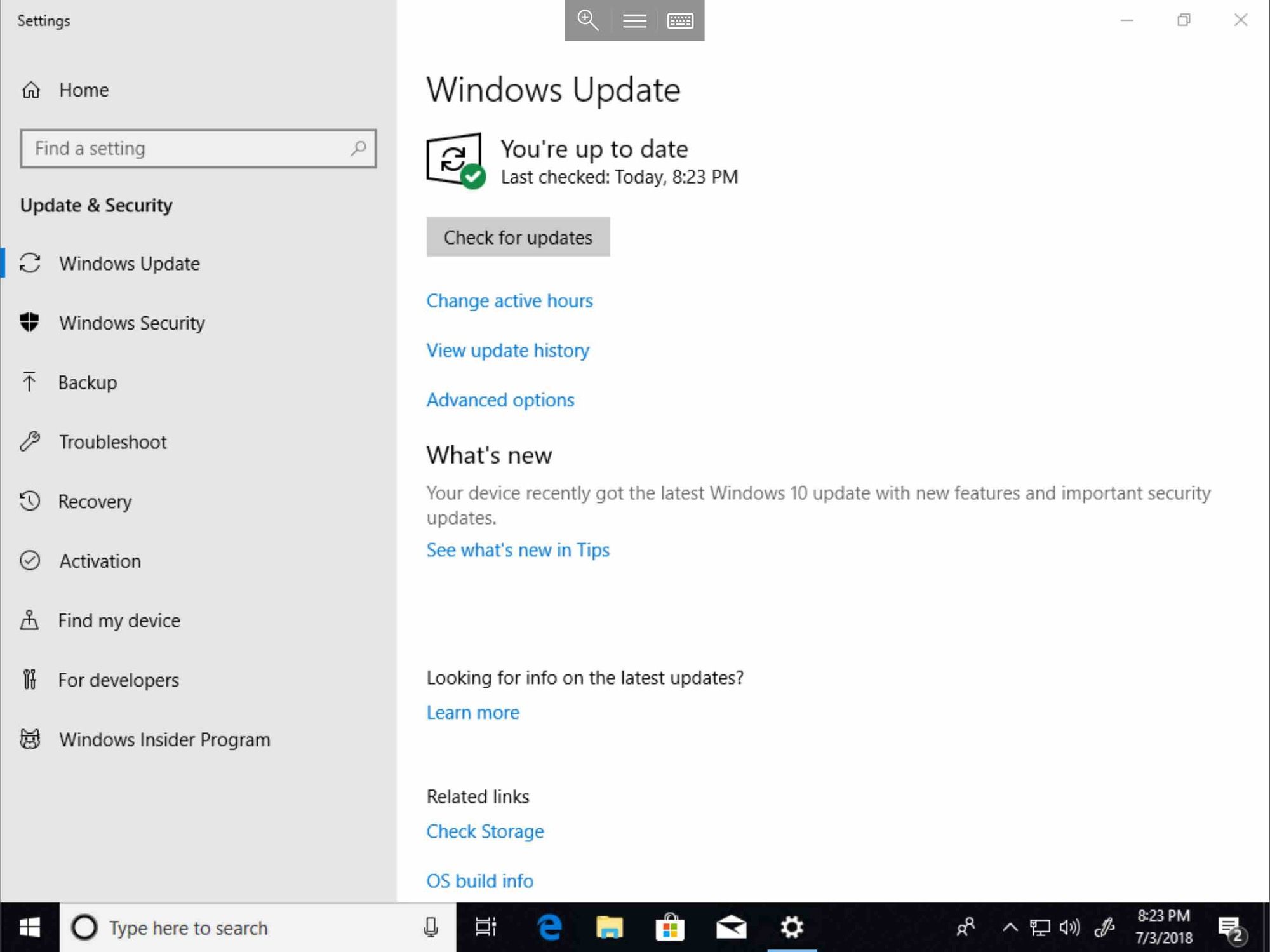Click the Cortana circle icon
Screen dimensions: 1270x952
tap(84, 928)
